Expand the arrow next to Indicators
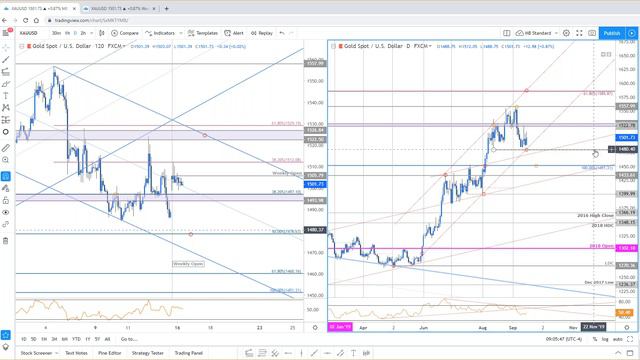 pyautogui.click(x=180, y=33)
